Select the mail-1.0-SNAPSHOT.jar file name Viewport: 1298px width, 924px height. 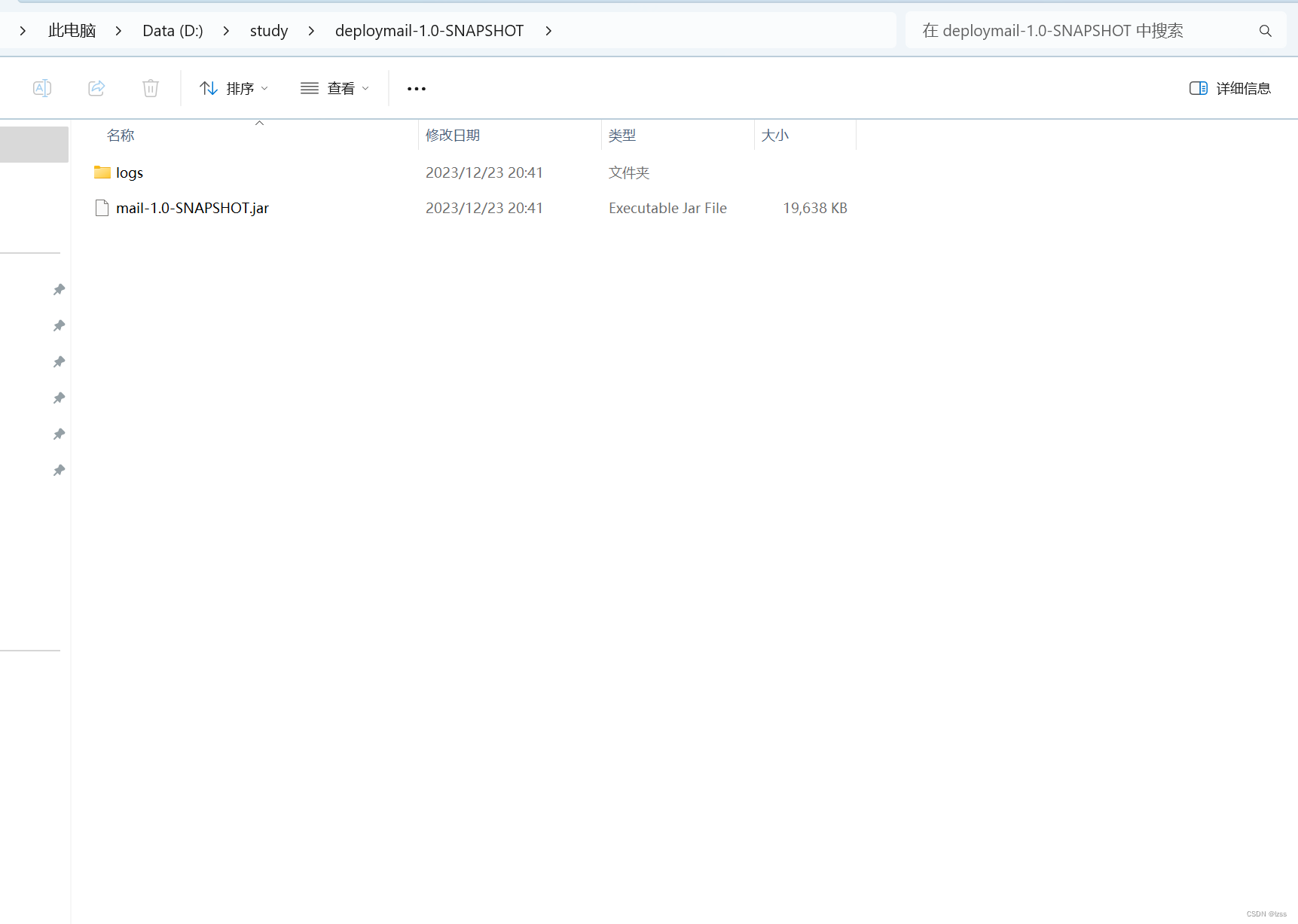(x=192, y=208)
